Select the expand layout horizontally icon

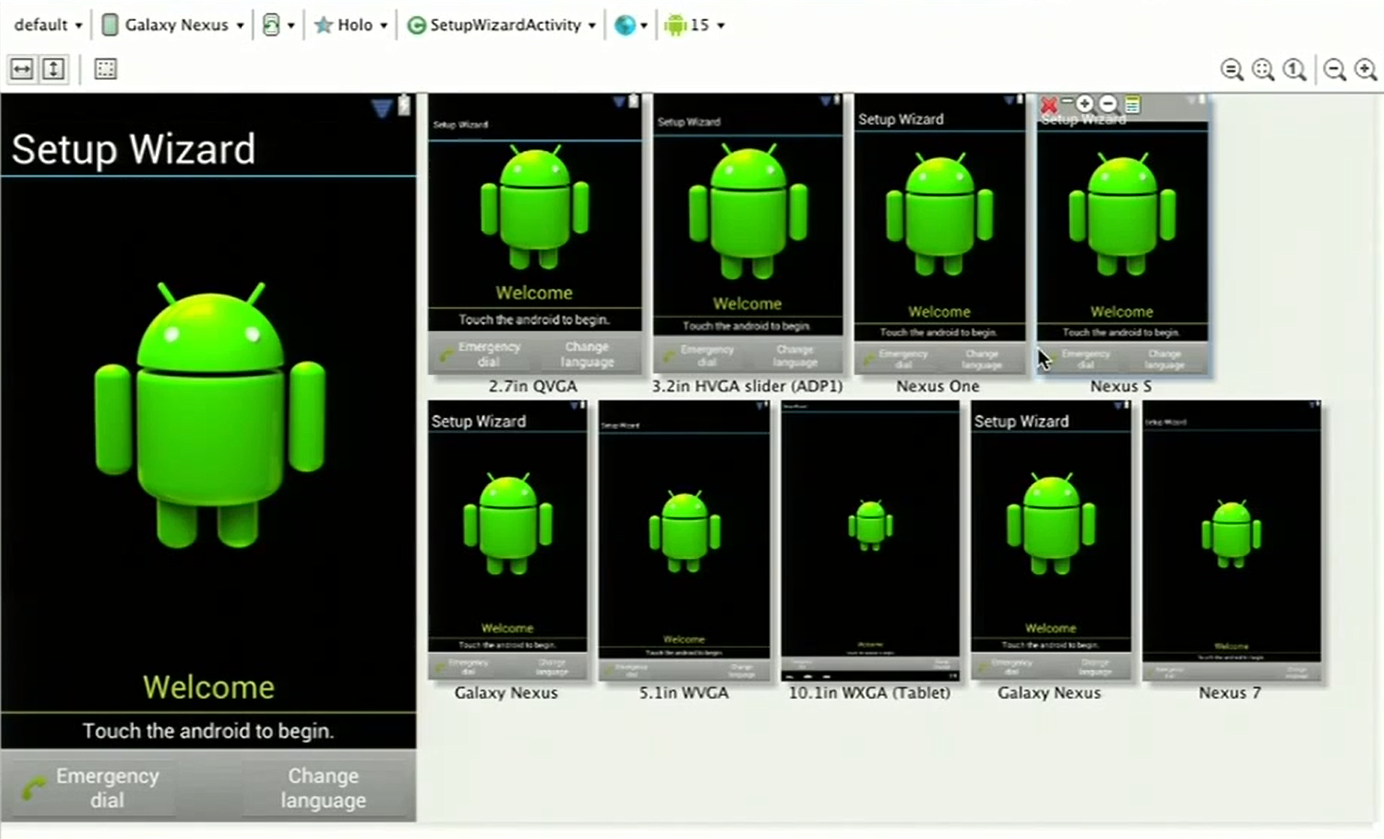pyautogui.click(x=22, y=69)
